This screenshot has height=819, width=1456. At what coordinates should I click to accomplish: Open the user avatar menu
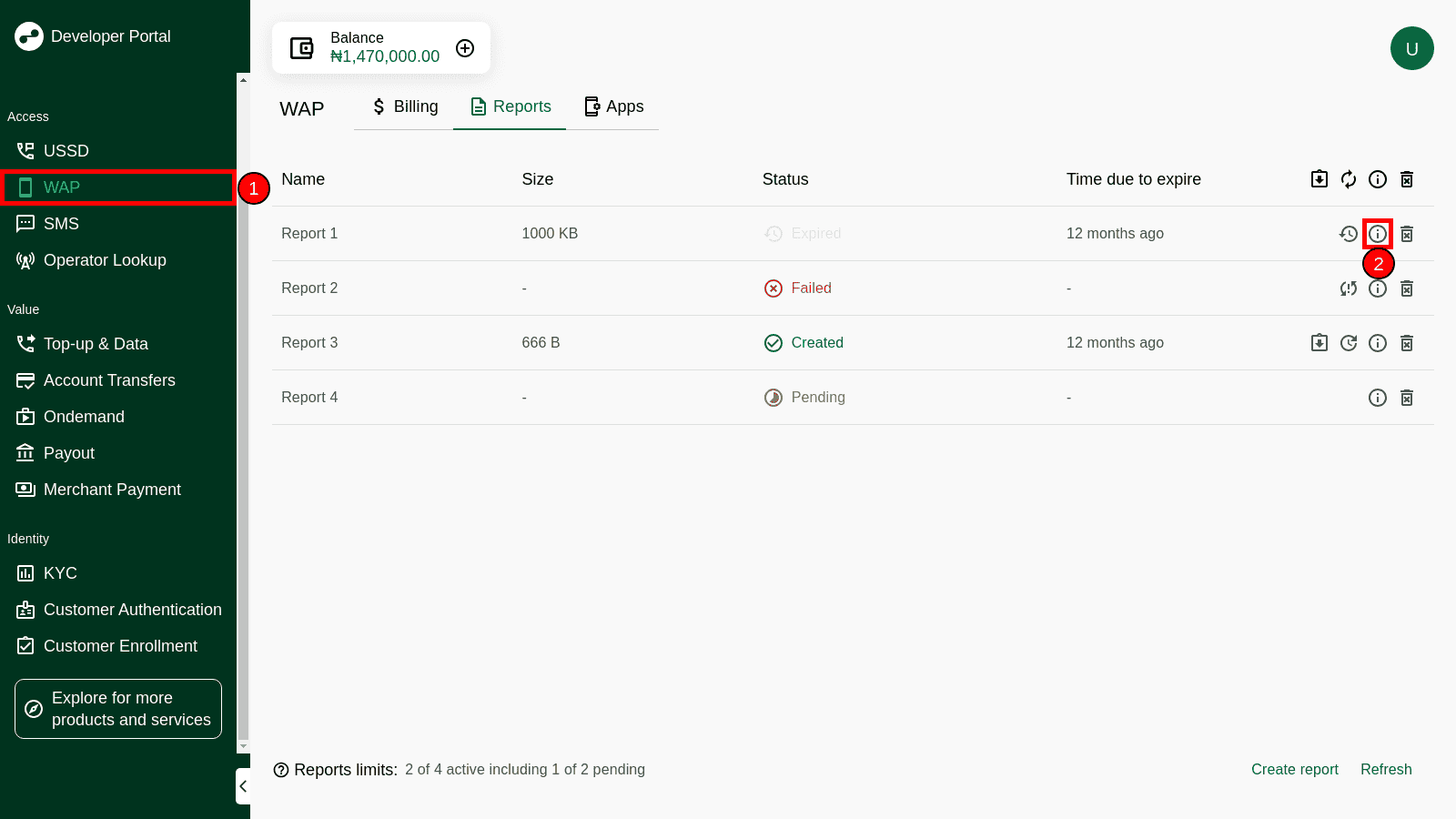coord(1412,48)
